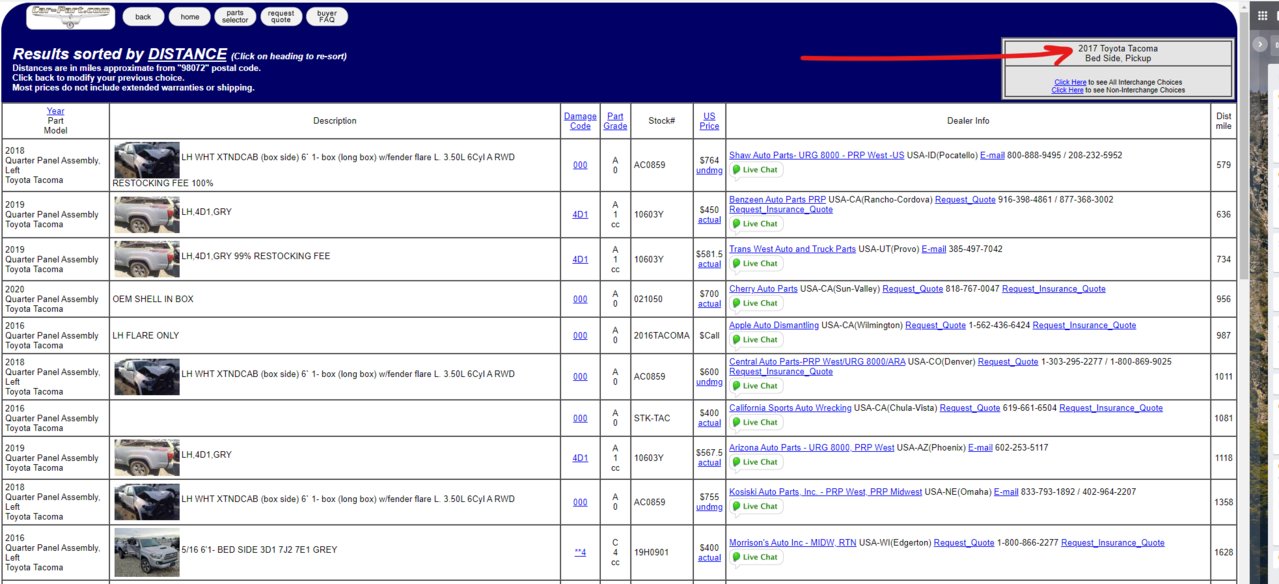Open Cherry Auto Parts dealer link

[763, 289]
